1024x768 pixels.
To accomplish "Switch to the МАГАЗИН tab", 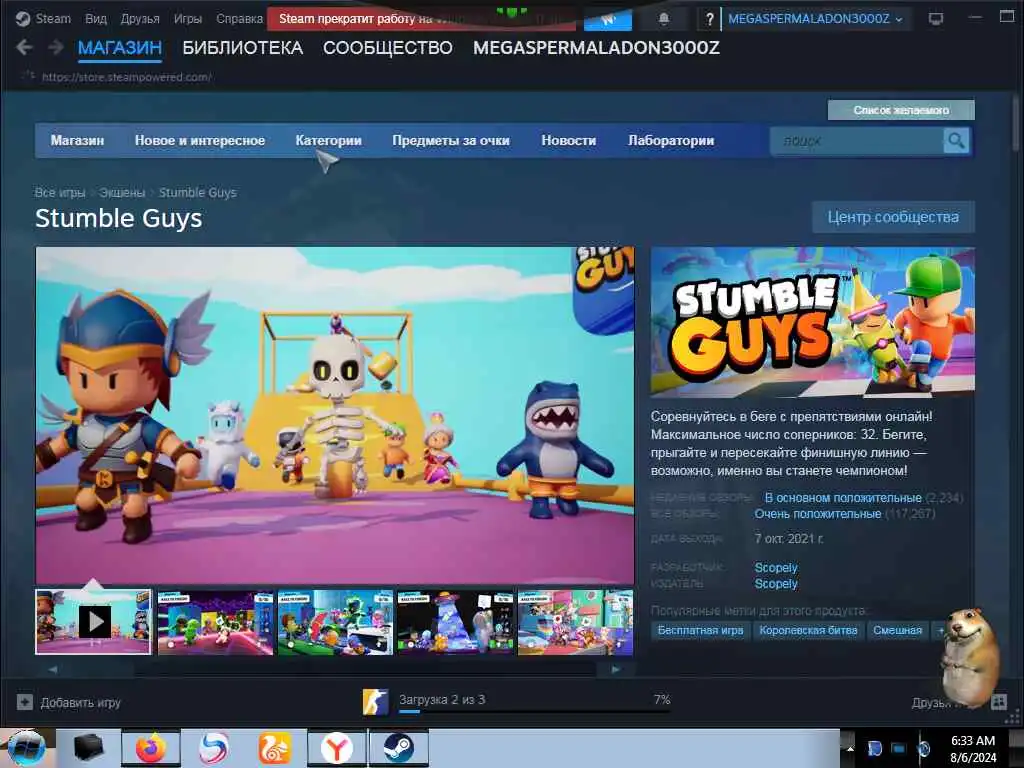I will point(120,48).
